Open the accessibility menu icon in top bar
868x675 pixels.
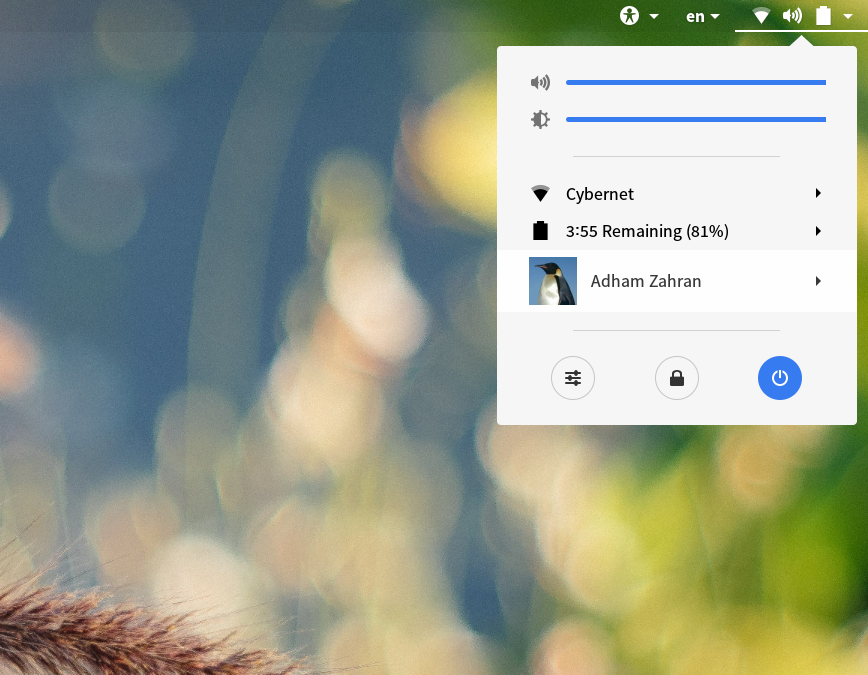pos(629,16)
